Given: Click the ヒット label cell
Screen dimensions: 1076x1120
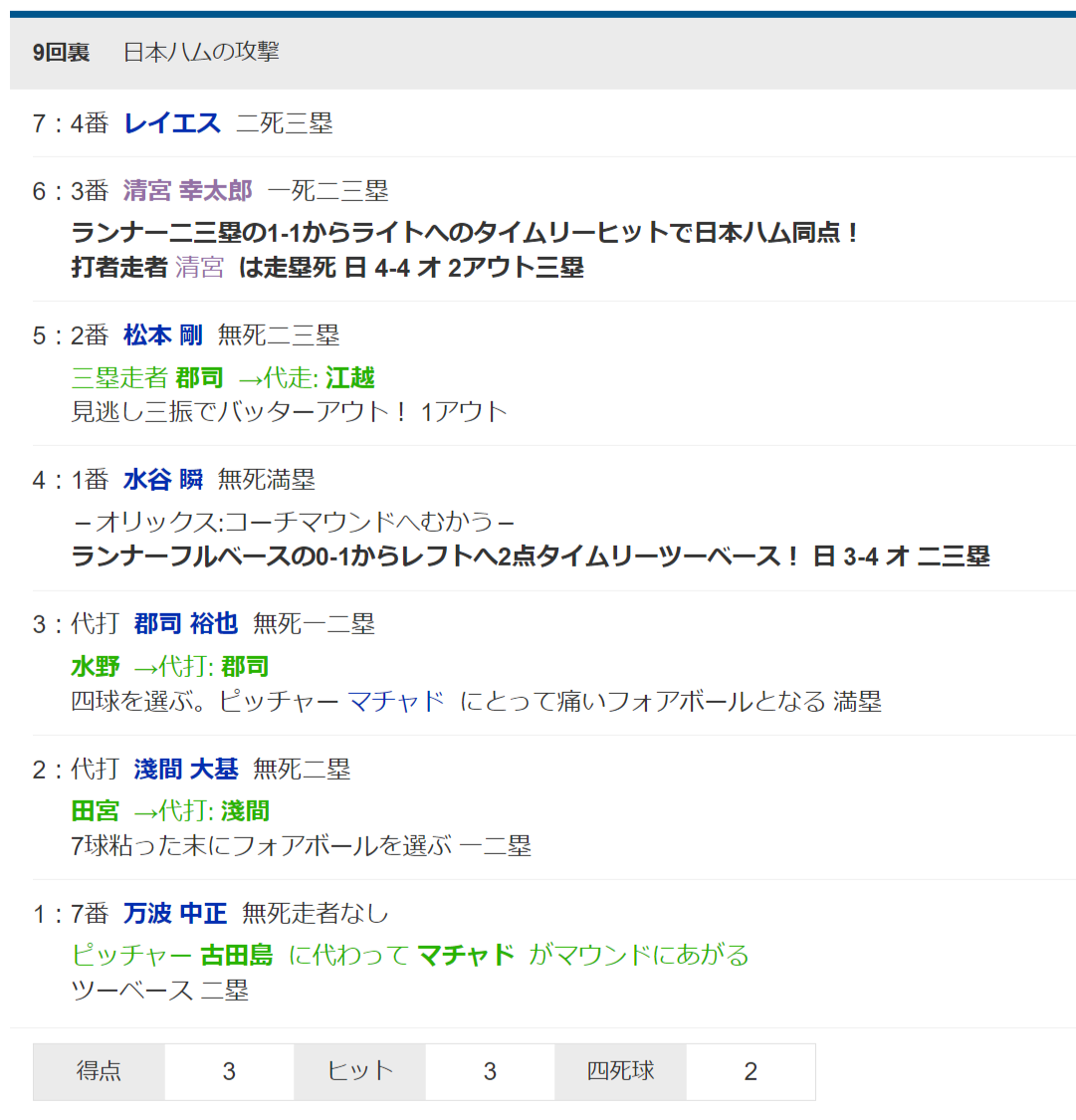Looking at the screenshot, I should [360, 1071].
